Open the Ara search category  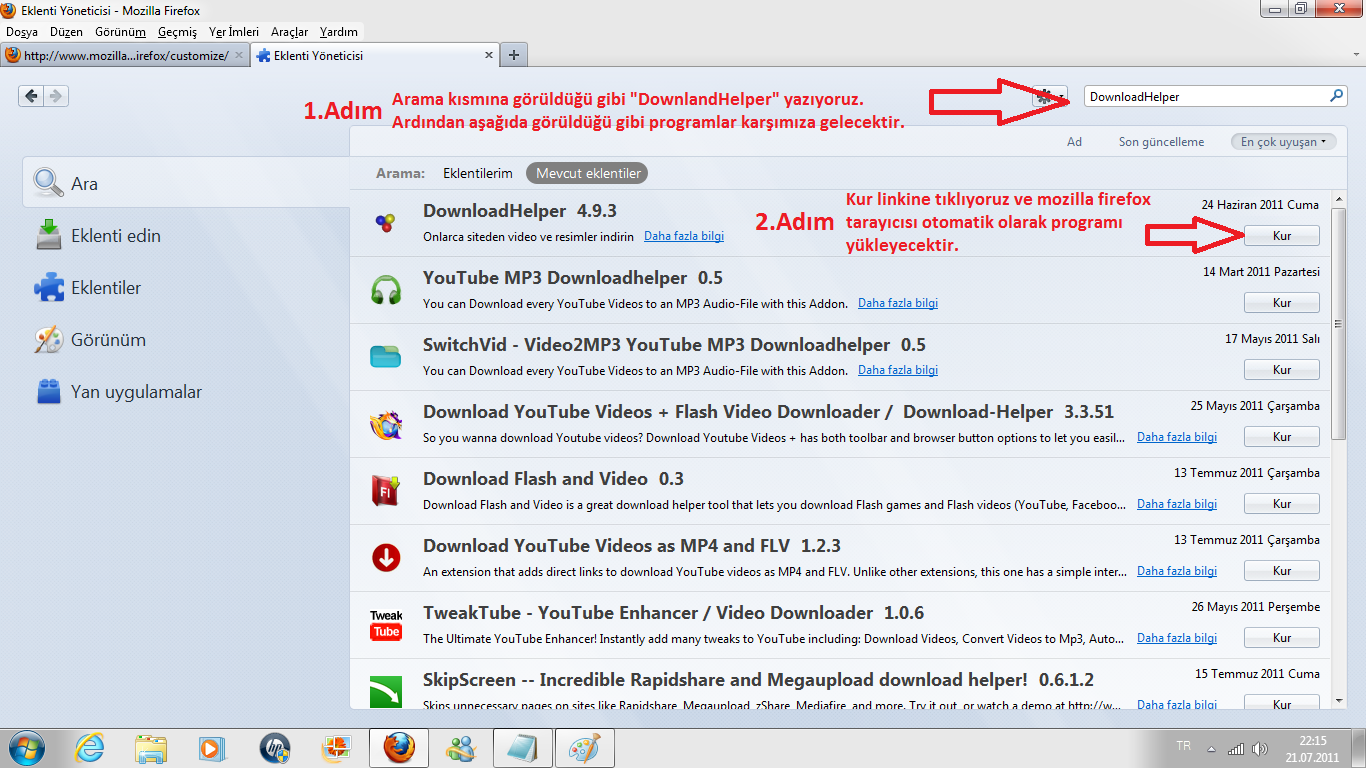[186, 184]
